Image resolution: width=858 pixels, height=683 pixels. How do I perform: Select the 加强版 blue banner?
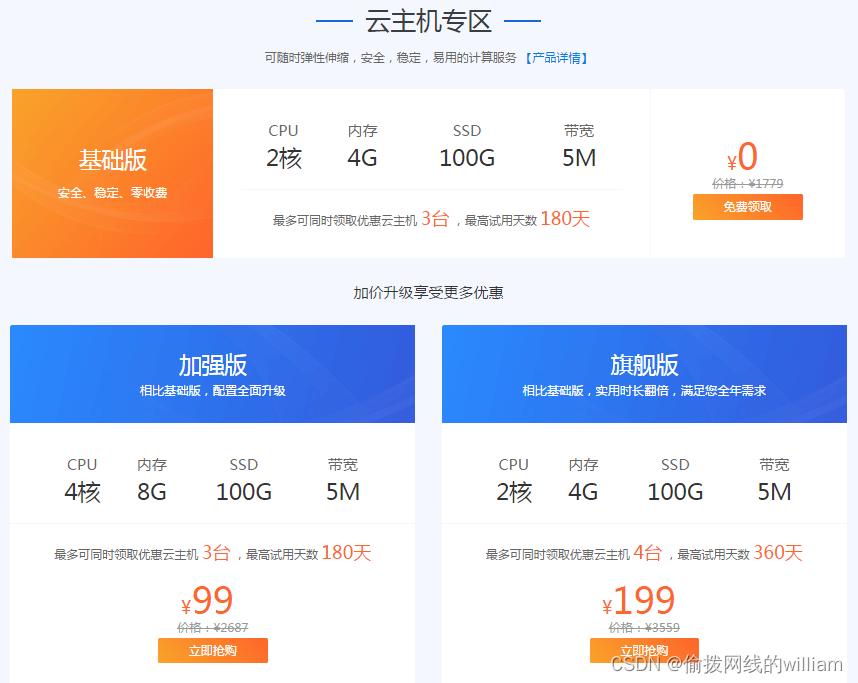point(212,374)
